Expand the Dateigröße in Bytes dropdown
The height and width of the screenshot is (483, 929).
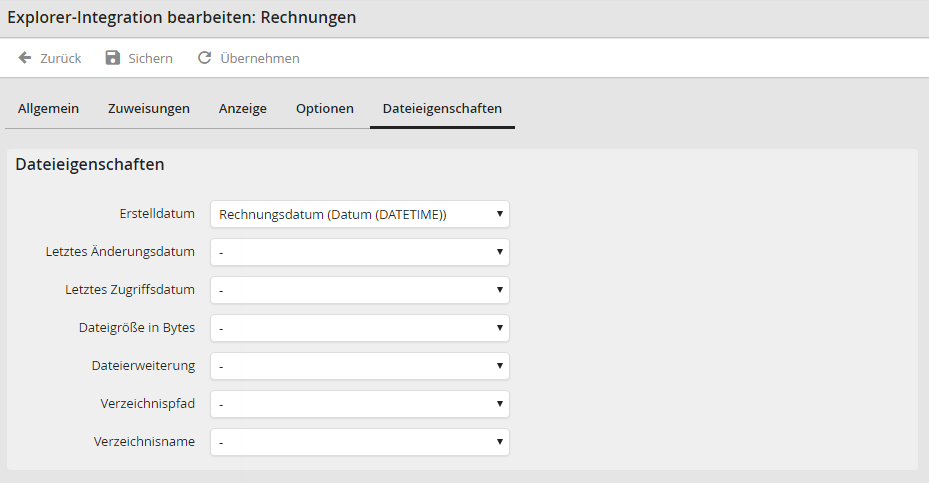[359, 328]
